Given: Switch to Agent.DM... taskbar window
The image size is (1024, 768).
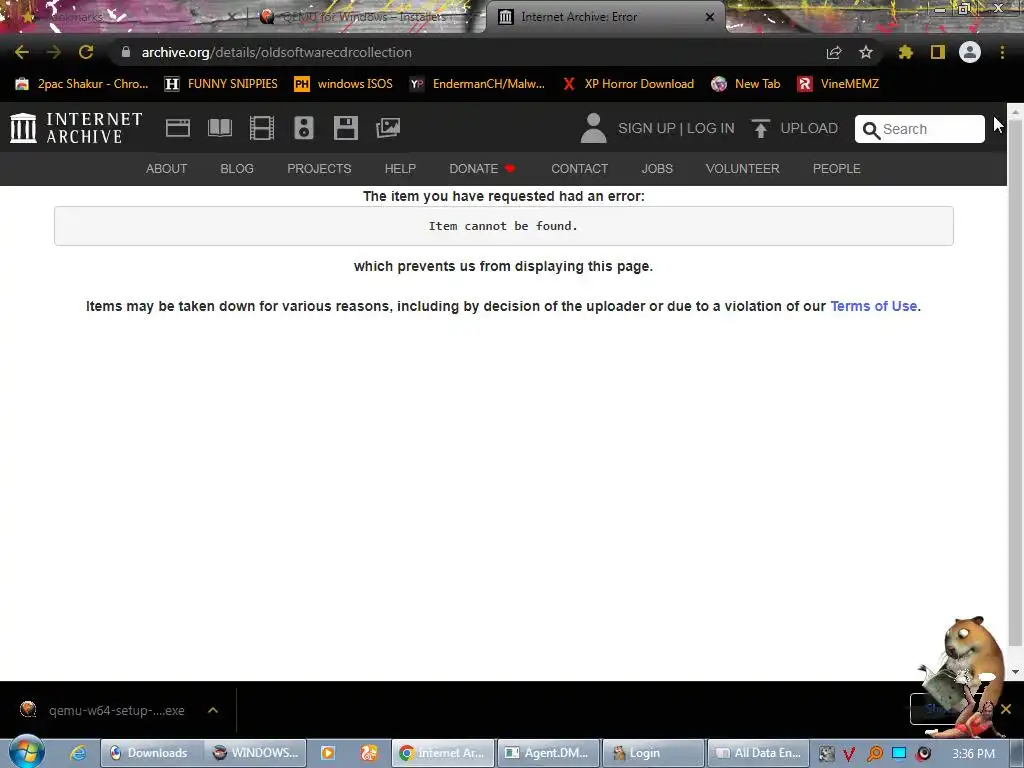Looking at the screenshot, I should (x=547, y=753).
